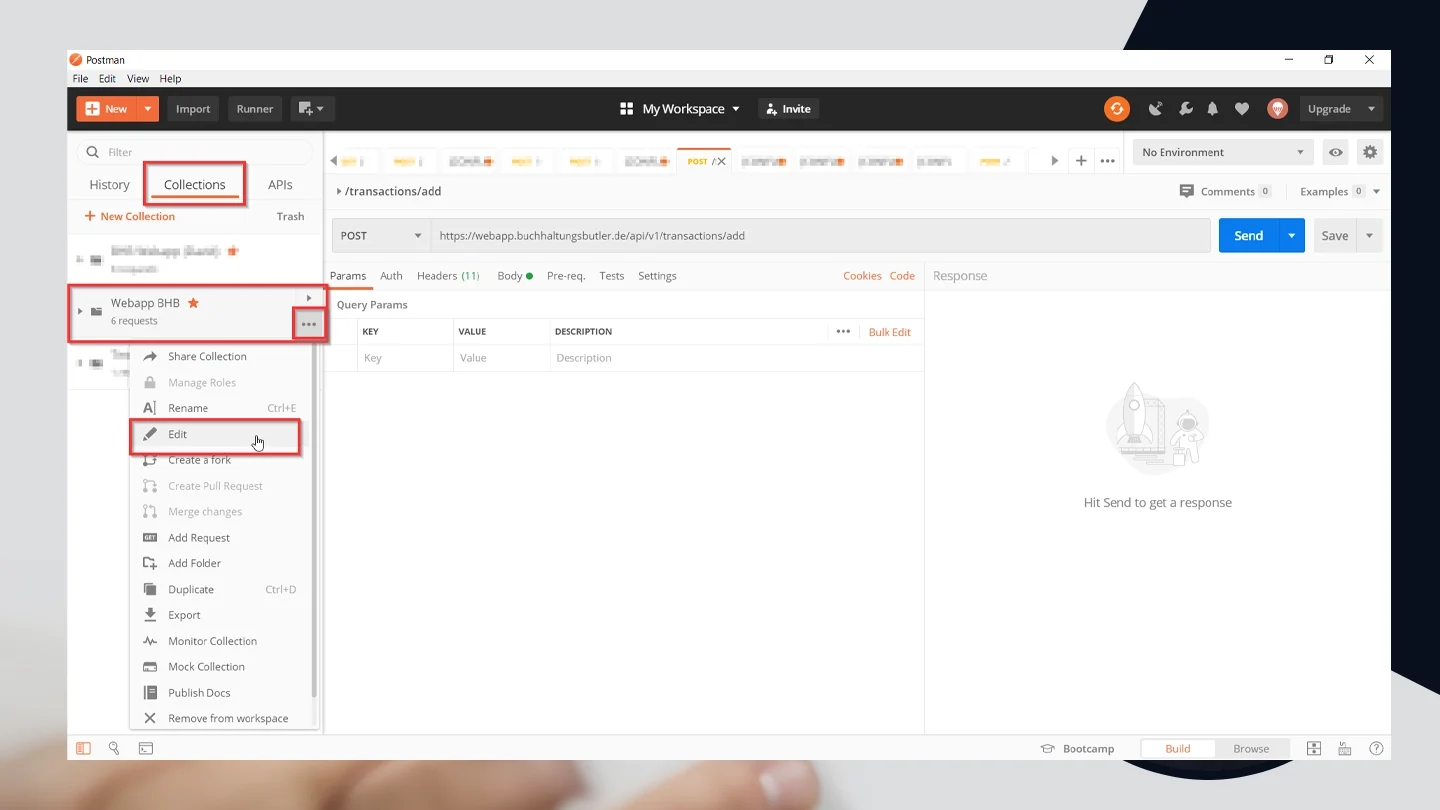
Task: Click the Runner button
Action: coord(255,109)
